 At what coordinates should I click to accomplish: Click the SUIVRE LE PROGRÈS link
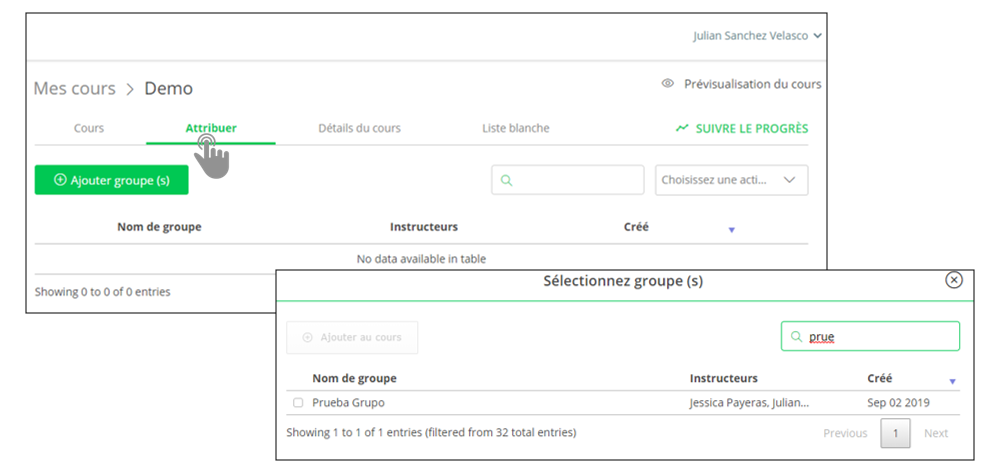[x=751, y=128]
